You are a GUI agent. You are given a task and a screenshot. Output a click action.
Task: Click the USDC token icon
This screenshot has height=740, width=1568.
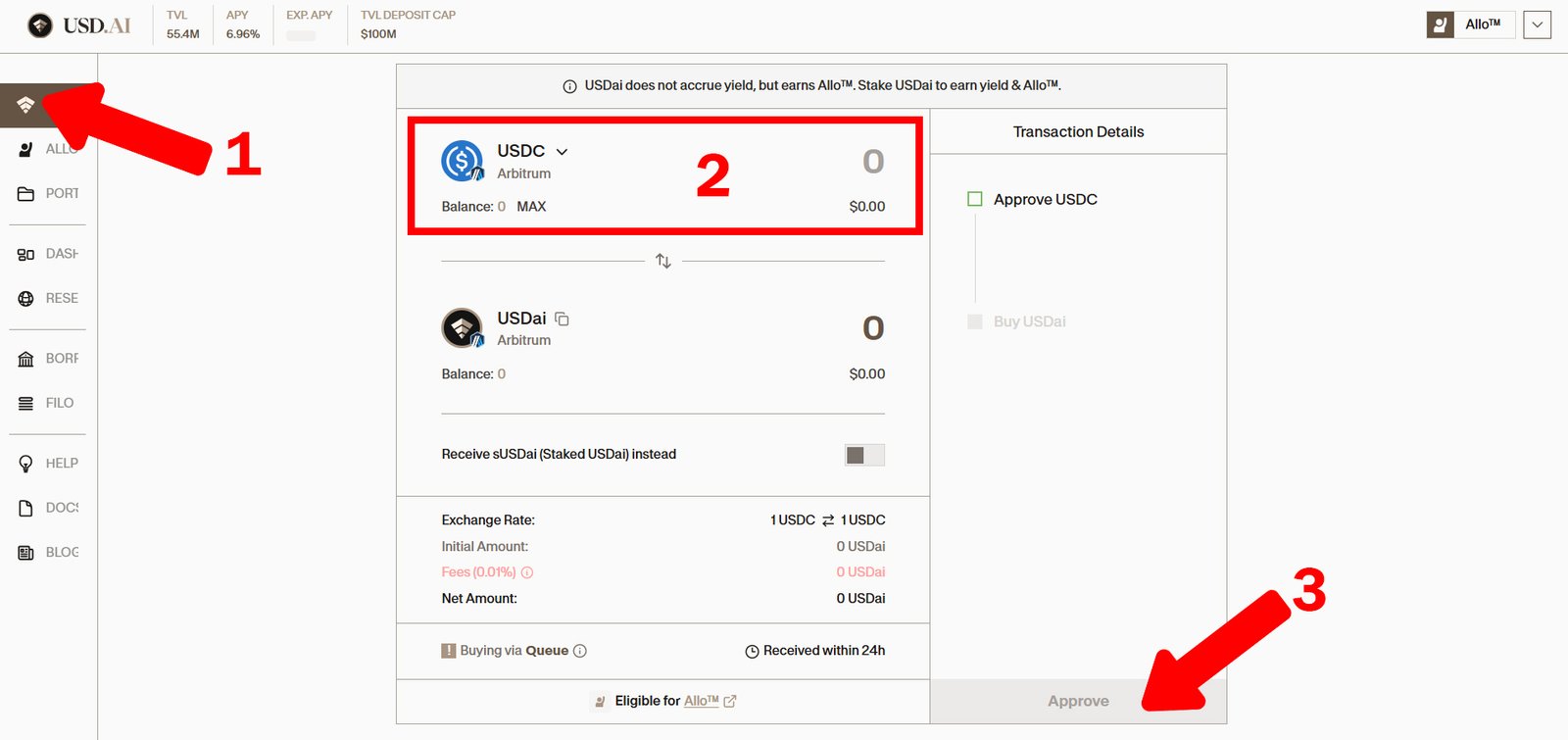[462, 161]
